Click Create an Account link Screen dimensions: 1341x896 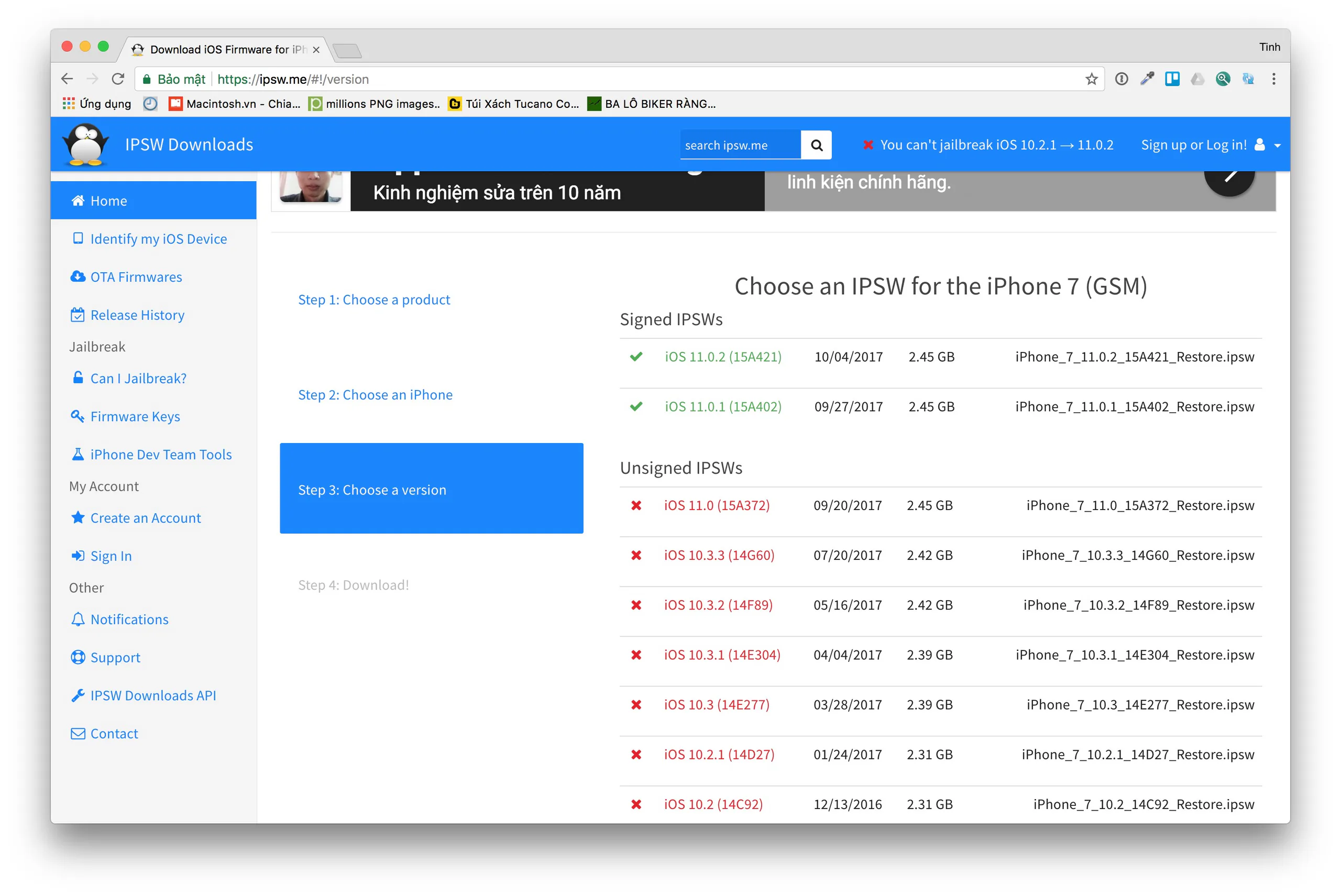pyautogui.click(x=136, y=518)
